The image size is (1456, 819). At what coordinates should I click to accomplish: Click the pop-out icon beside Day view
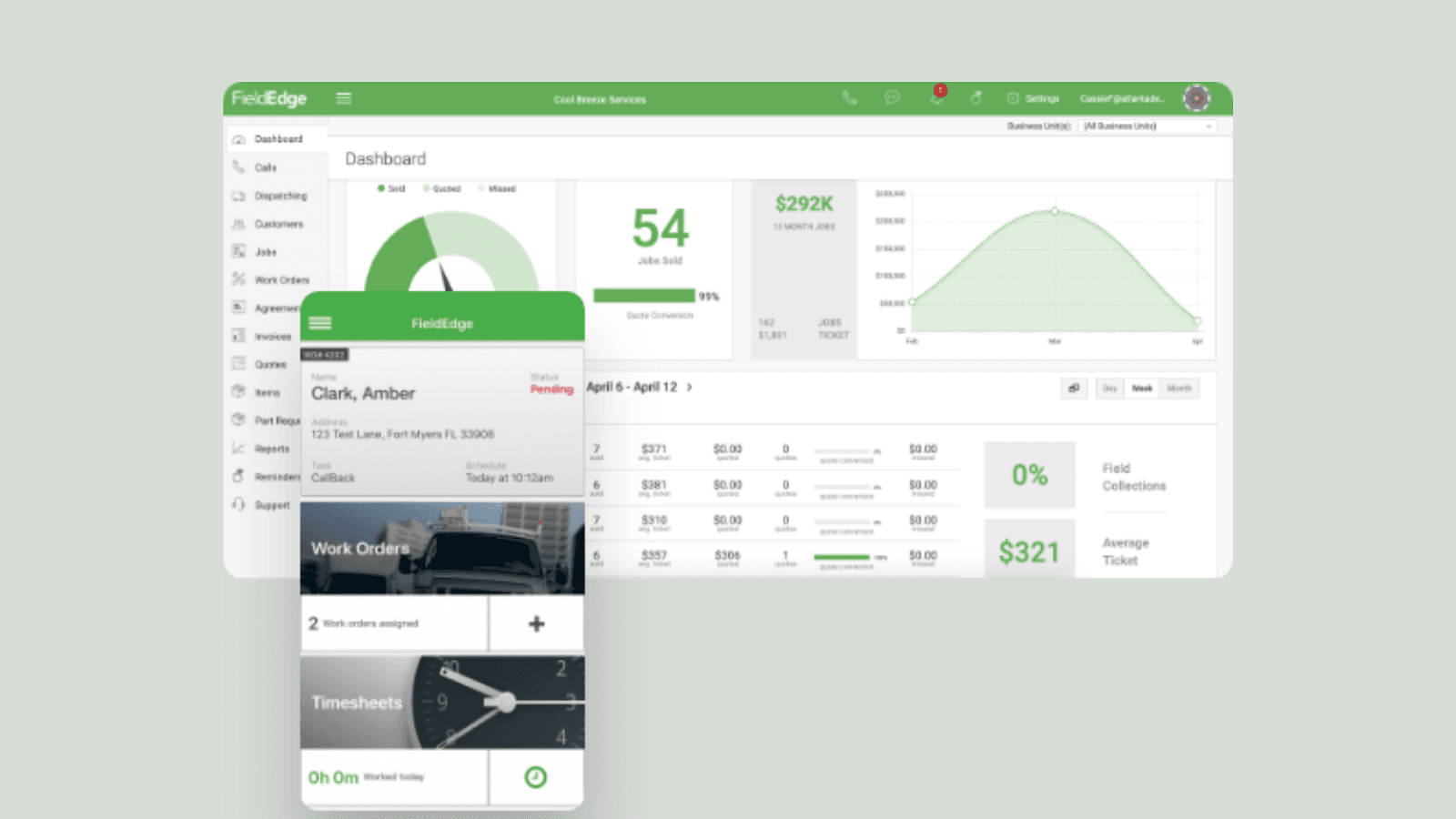pos(1074,389)
